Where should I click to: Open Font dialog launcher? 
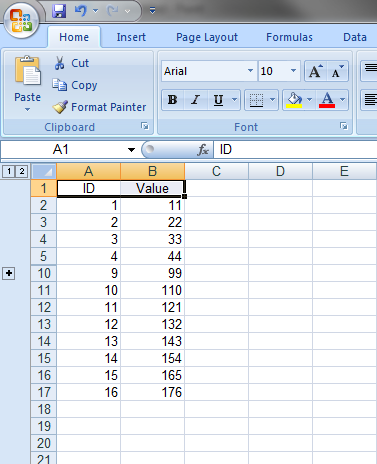click(344, 126)
